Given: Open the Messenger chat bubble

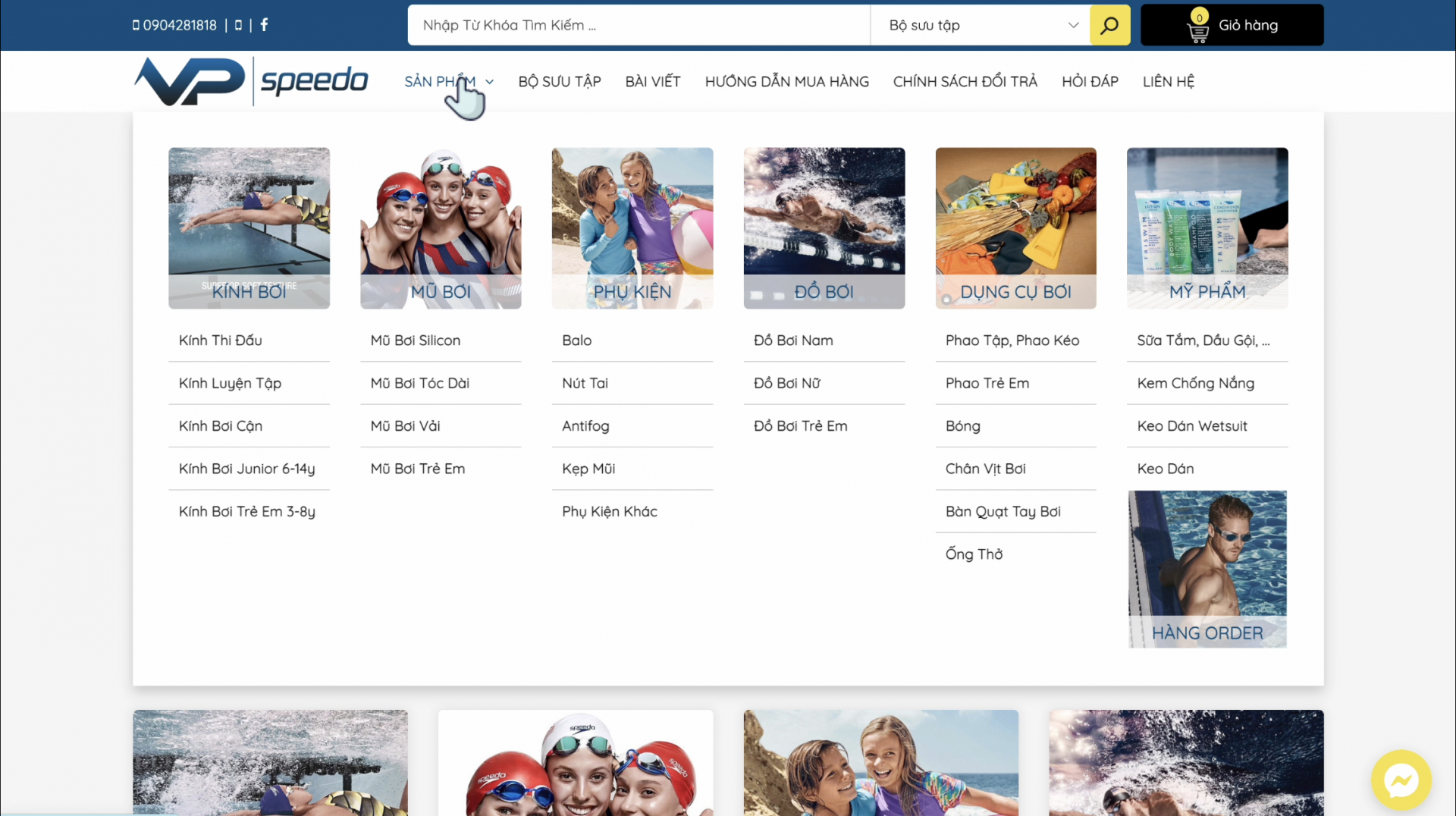Looking at the screenshot, I should click(1401, 780).
